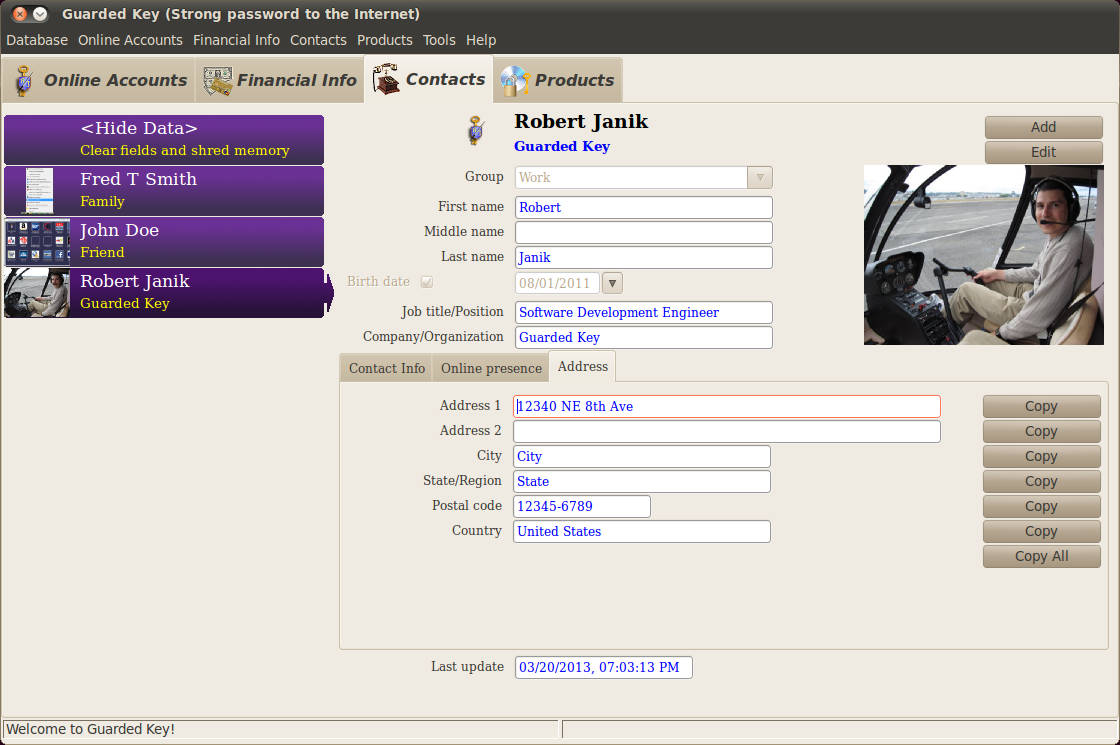The height and width of the screenshot is (745, 1120).
Task: Click the key emblem beside Robert Janik heading
Action: click(x=476, y=131)
